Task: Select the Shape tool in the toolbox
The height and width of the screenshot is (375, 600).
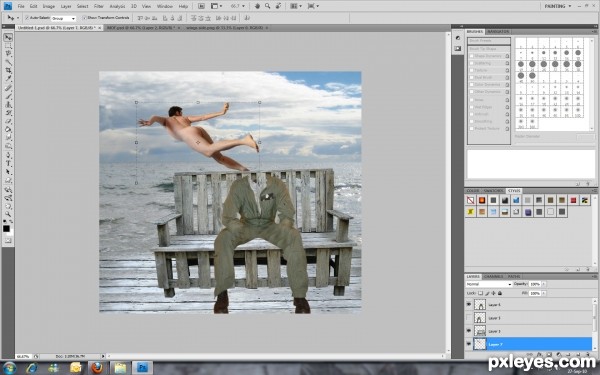Action: tap(8, 181)
